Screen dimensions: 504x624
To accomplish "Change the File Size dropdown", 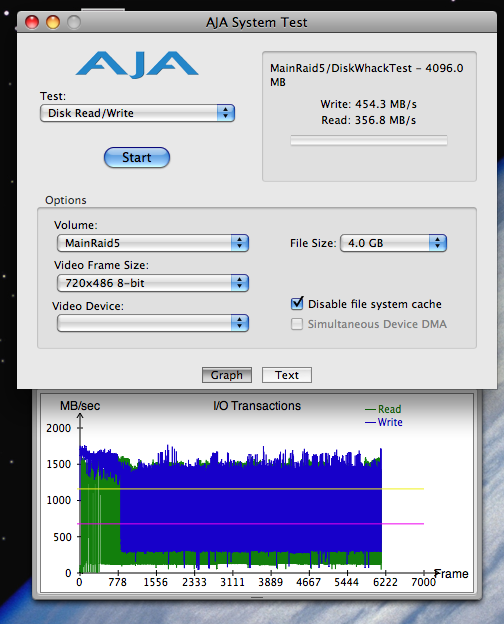I will (393, 243).
